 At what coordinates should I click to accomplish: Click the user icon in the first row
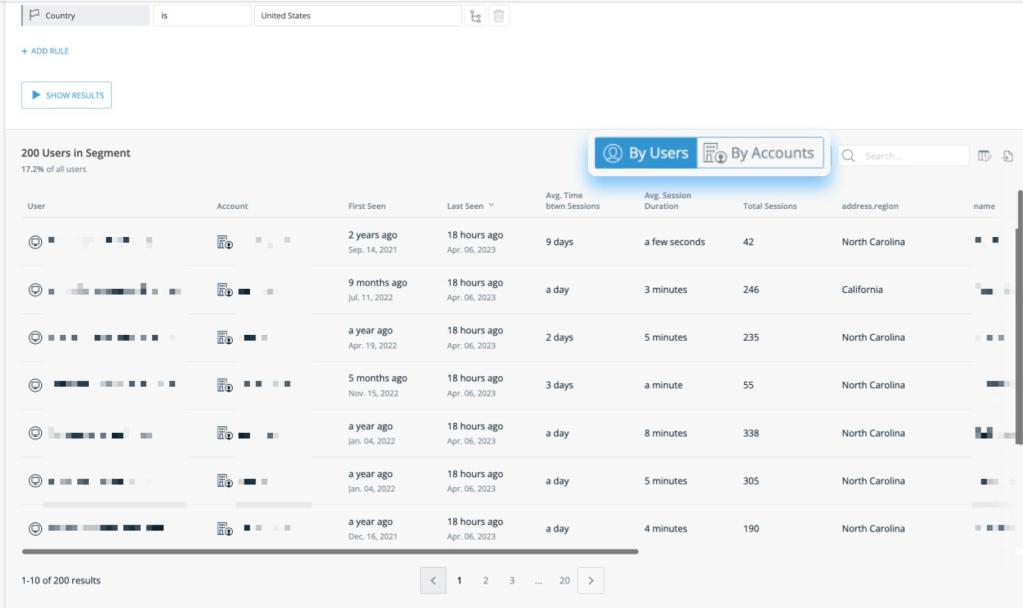point(35,242)
